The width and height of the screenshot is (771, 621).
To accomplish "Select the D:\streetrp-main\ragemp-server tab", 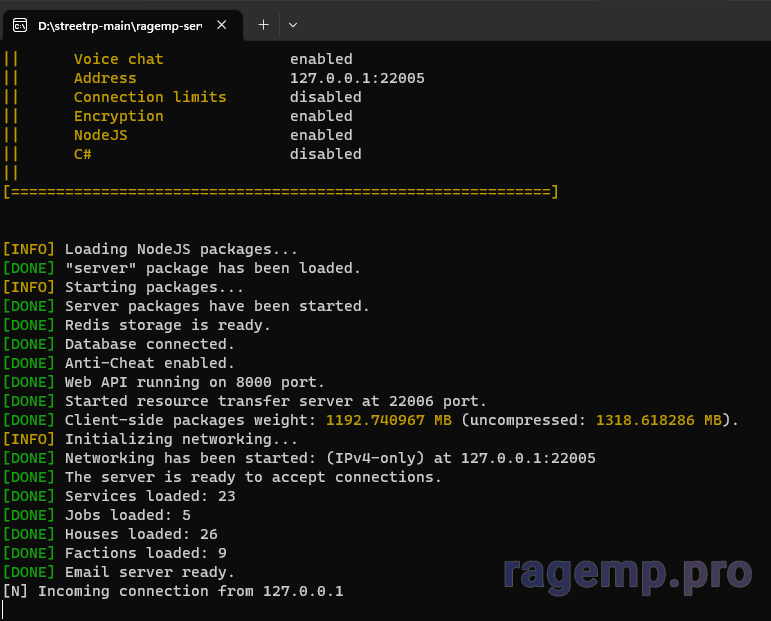I will (x=119, y=25).
